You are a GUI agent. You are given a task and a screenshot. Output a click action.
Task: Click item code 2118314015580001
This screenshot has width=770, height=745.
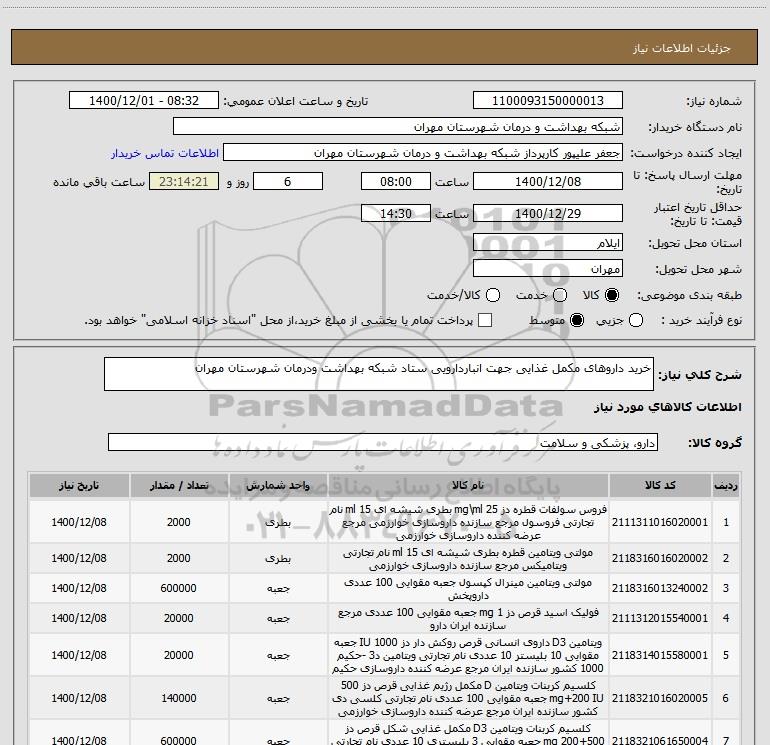pyautogui.click(x=660, y=656)
